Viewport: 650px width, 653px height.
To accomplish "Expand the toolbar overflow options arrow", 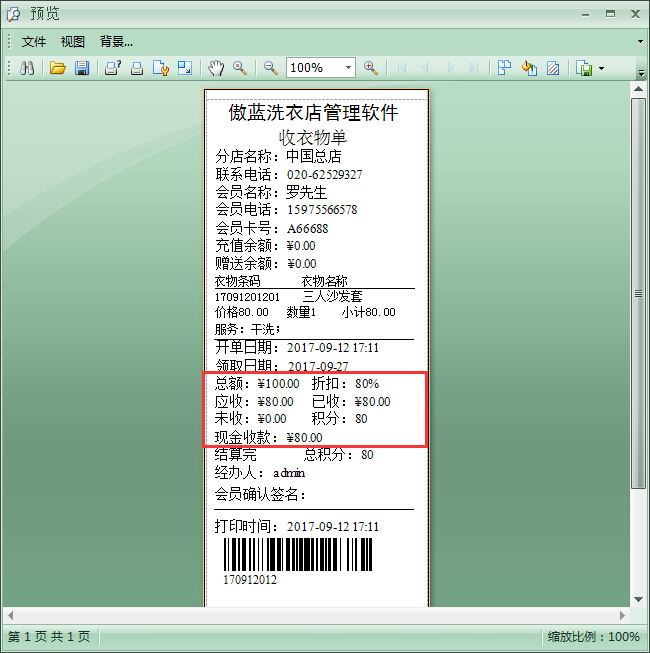I will [x=641, y=72].
